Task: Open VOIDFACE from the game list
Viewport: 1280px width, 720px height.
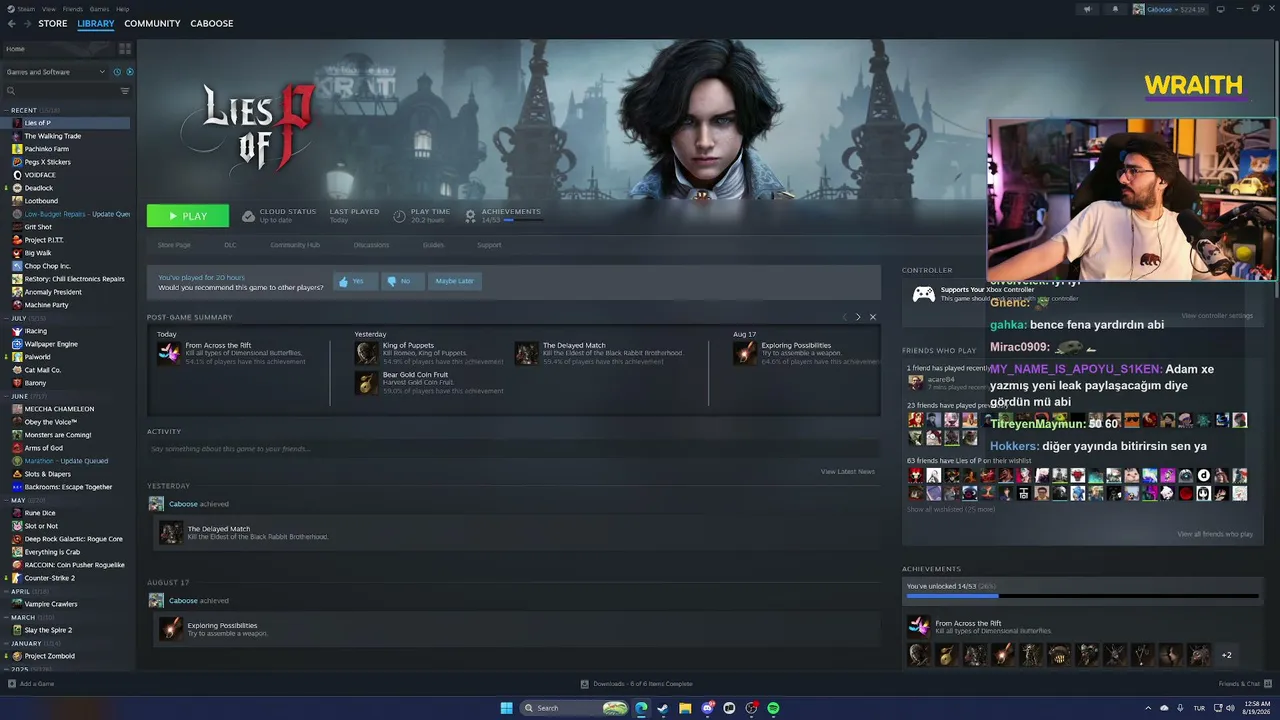Action: (40, 175)
